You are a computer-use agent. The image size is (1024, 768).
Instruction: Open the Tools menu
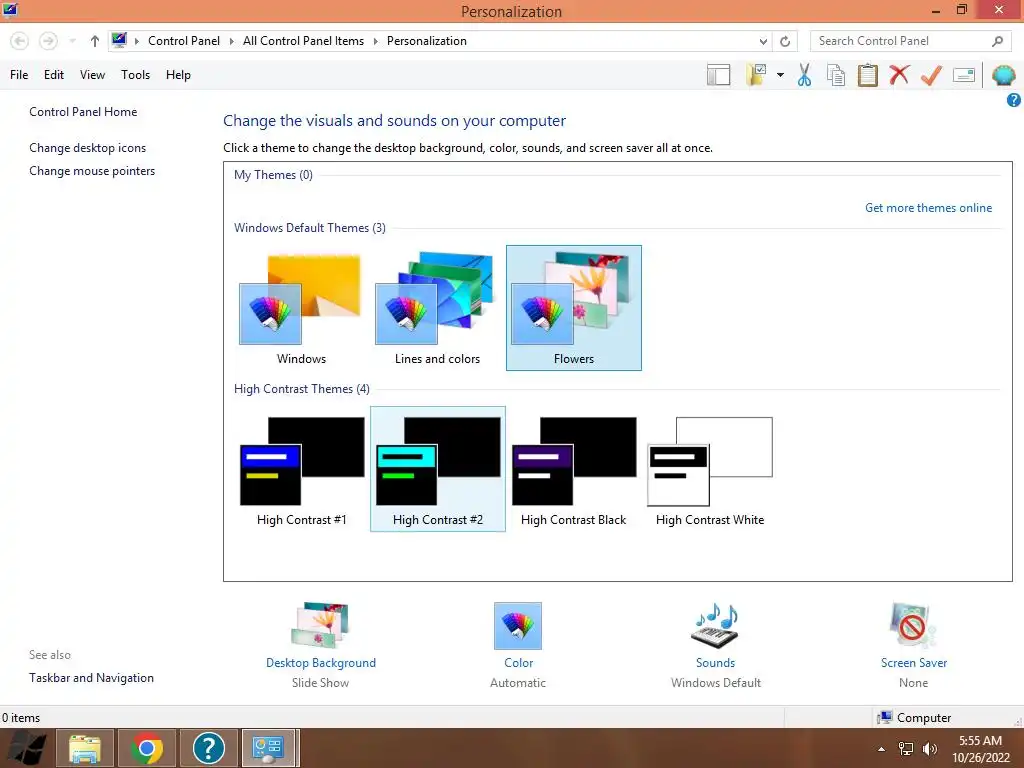click(135, 75)
